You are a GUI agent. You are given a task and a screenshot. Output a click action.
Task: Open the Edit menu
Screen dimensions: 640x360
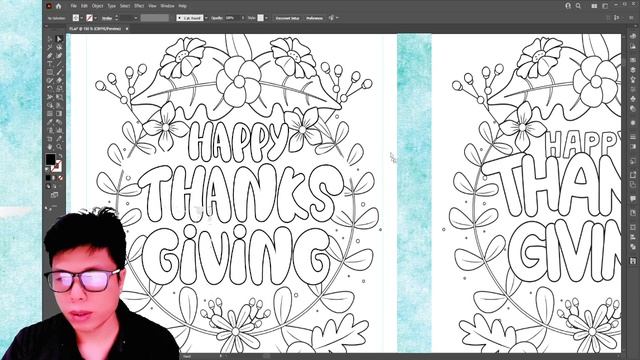84,6
